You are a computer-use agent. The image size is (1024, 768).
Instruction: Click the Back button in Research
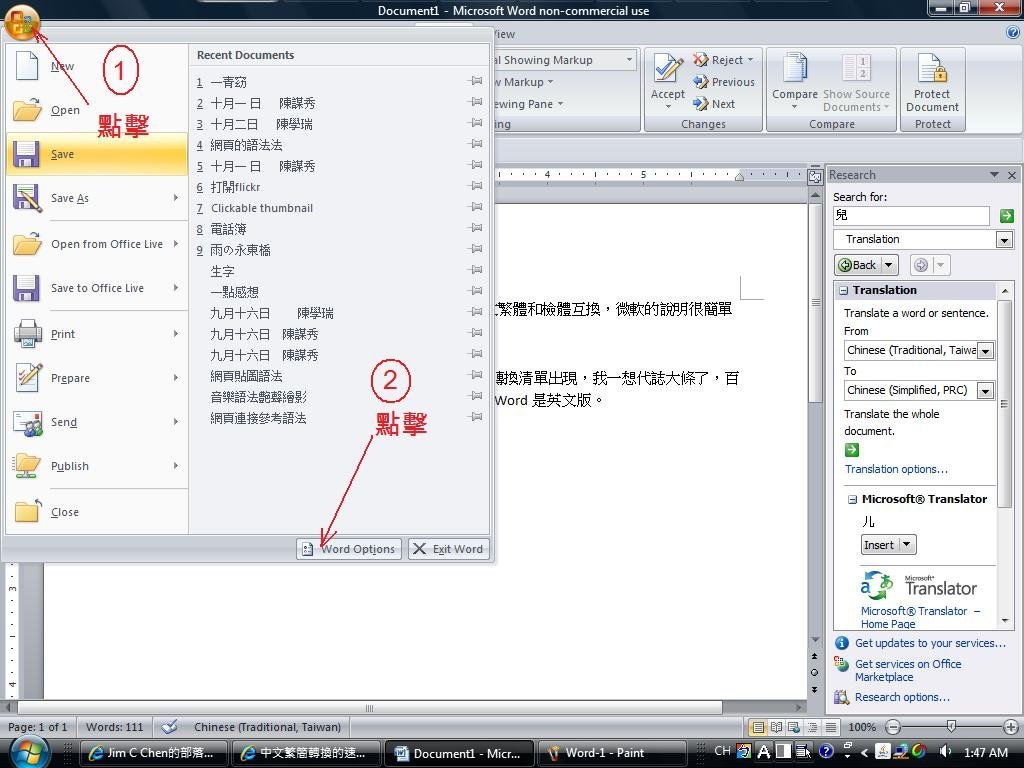point(858,264)
